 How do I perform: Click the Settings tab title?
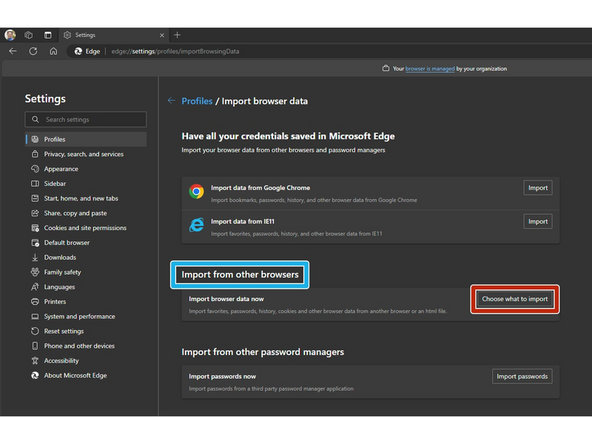coord(85,35)
